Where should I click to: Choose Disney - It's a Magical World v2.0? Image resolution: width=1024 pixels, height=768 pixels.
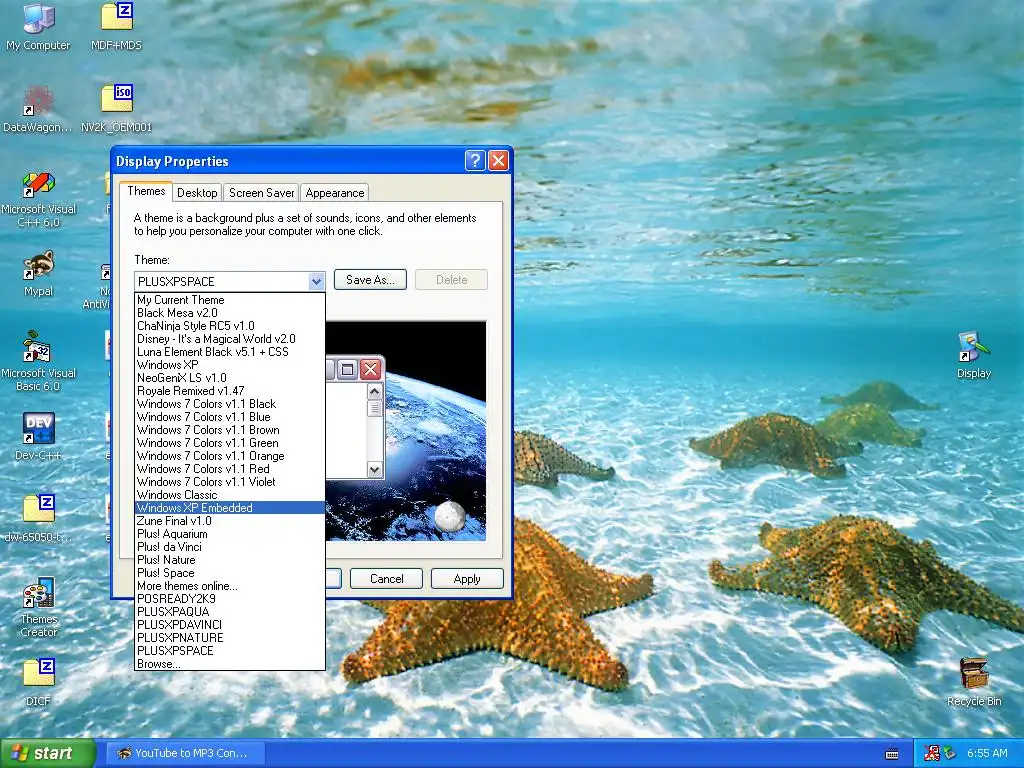230,339
